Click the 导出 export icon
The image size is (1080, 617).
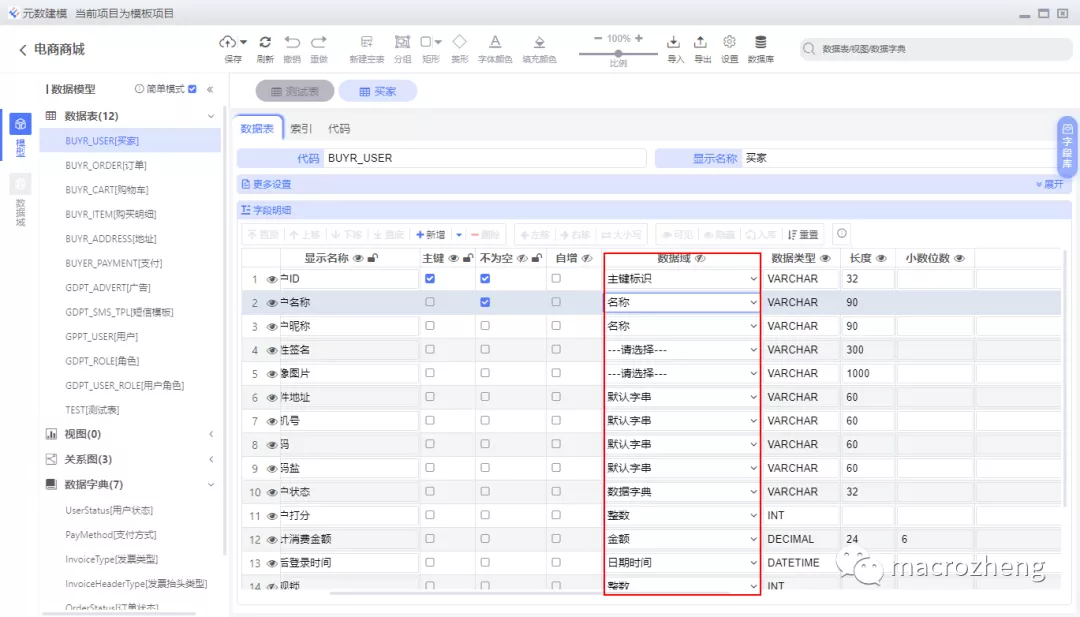coord(701,42)
